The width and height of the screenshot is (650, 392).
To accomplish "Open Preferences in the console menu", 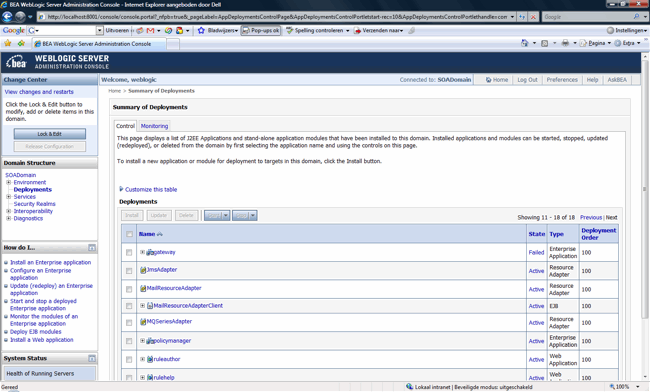I will click(x=562, y=80).
